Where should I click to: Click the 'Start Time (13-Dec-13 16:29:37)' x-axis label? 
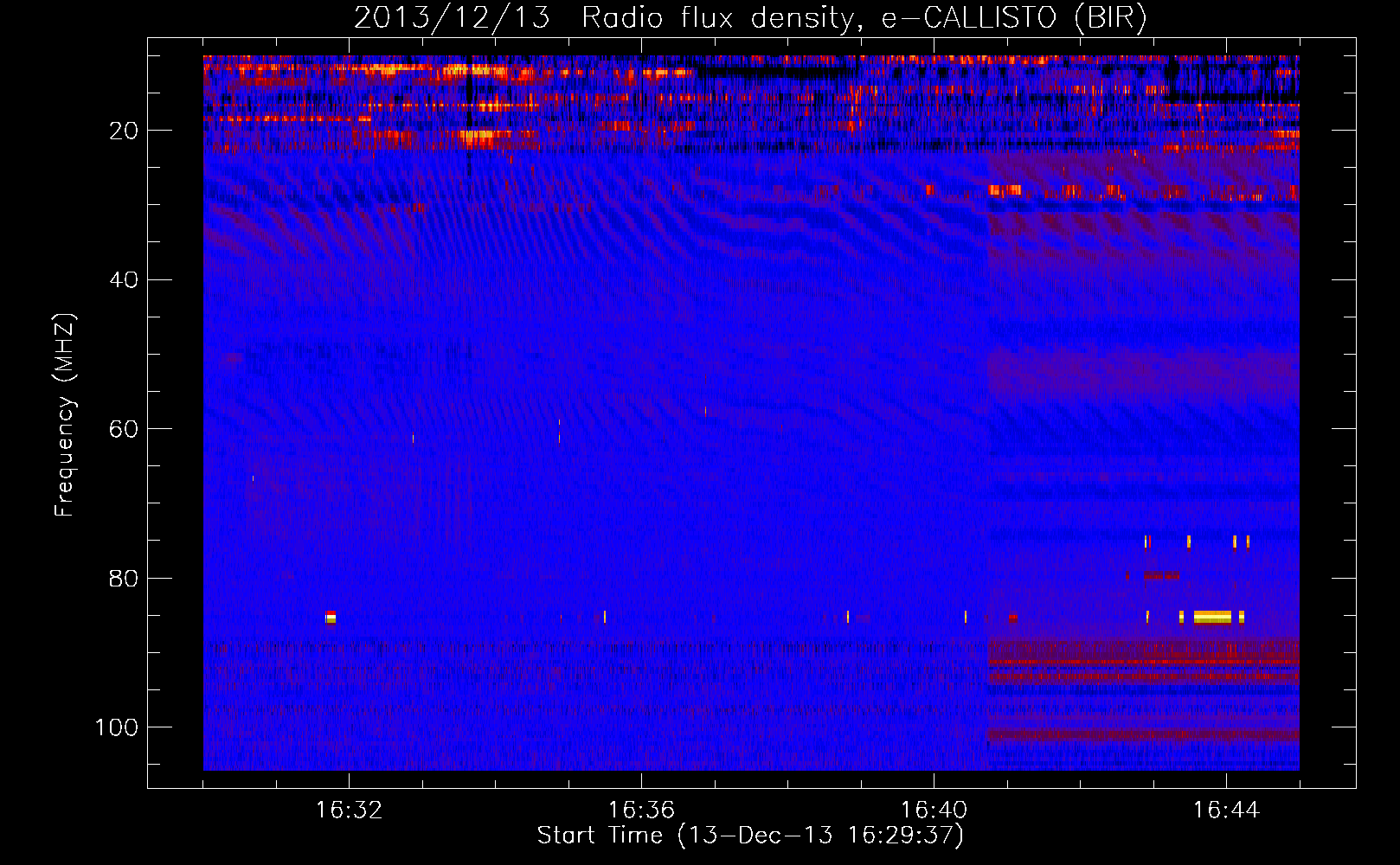point(750,836)
